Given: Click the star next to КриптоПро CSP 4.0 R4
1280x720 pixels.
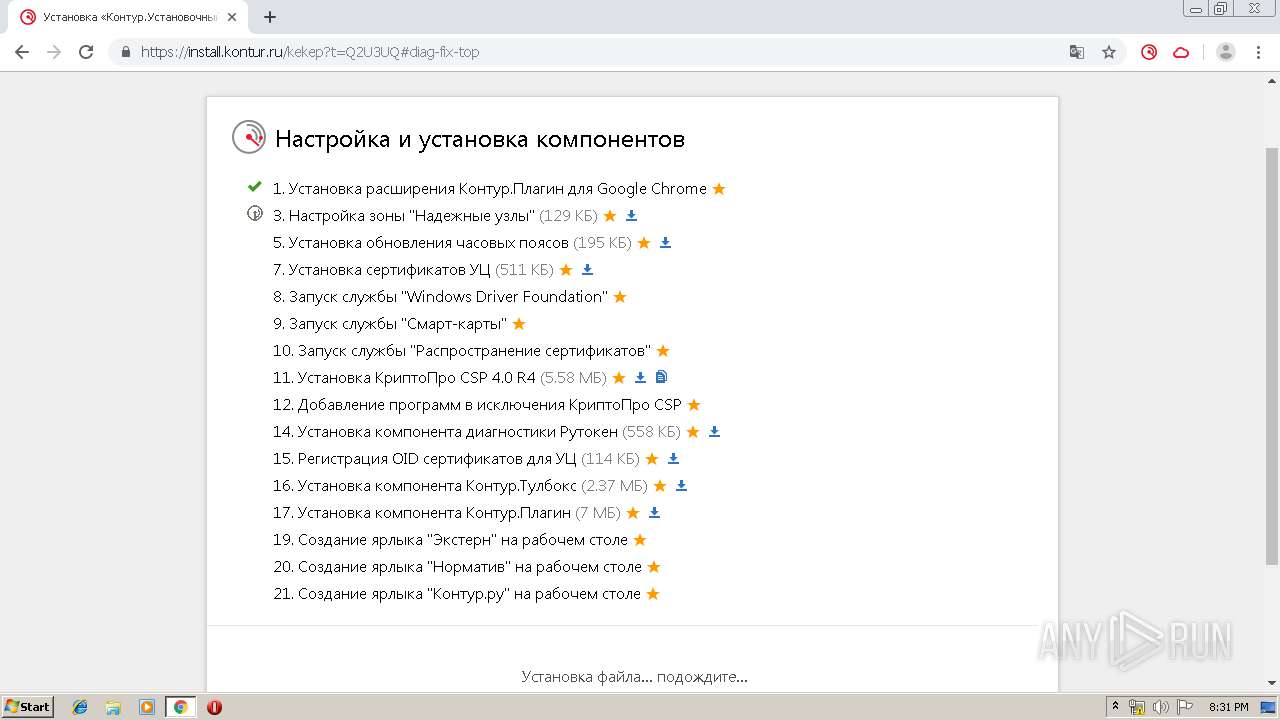Looking at the screenshot, I should point(619,377).
